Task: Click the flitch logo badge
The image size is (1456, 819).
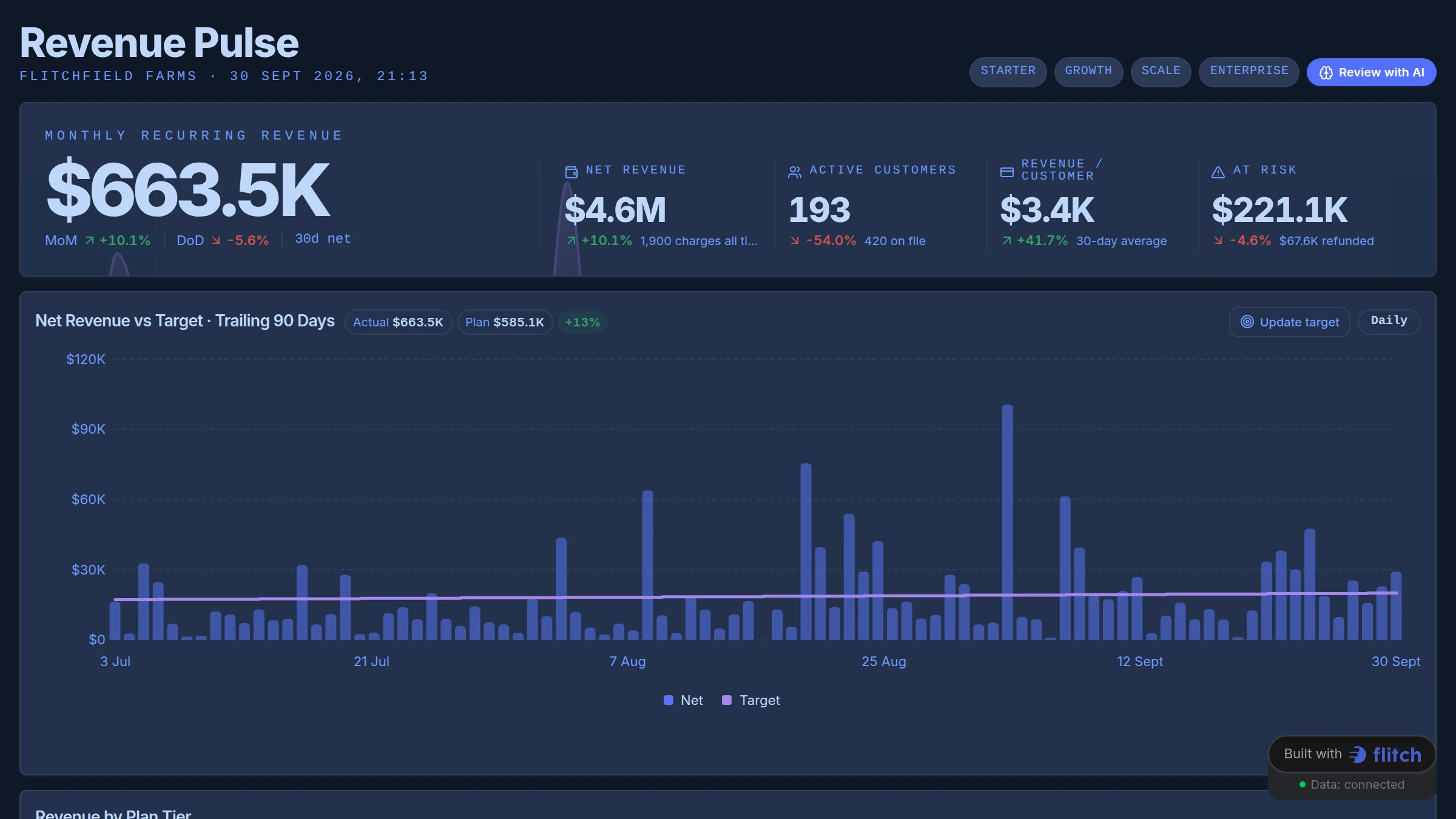Action: (x=1352, y=754)
